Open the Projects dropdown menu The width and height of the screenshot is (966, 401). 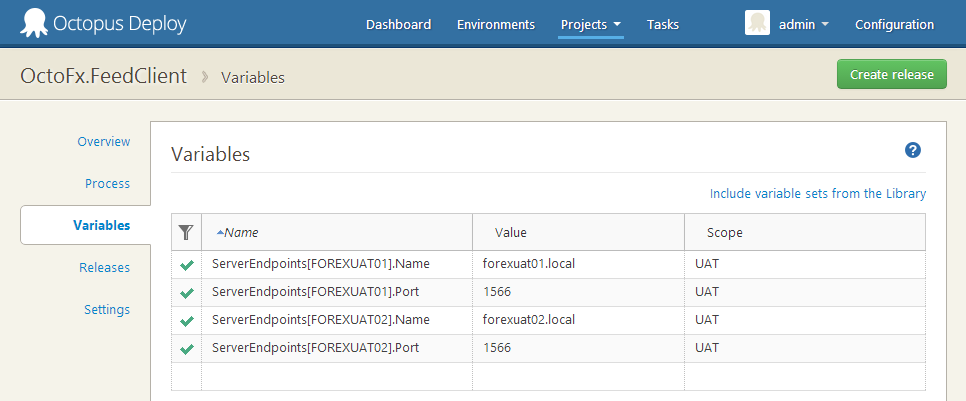coord(591,25)
